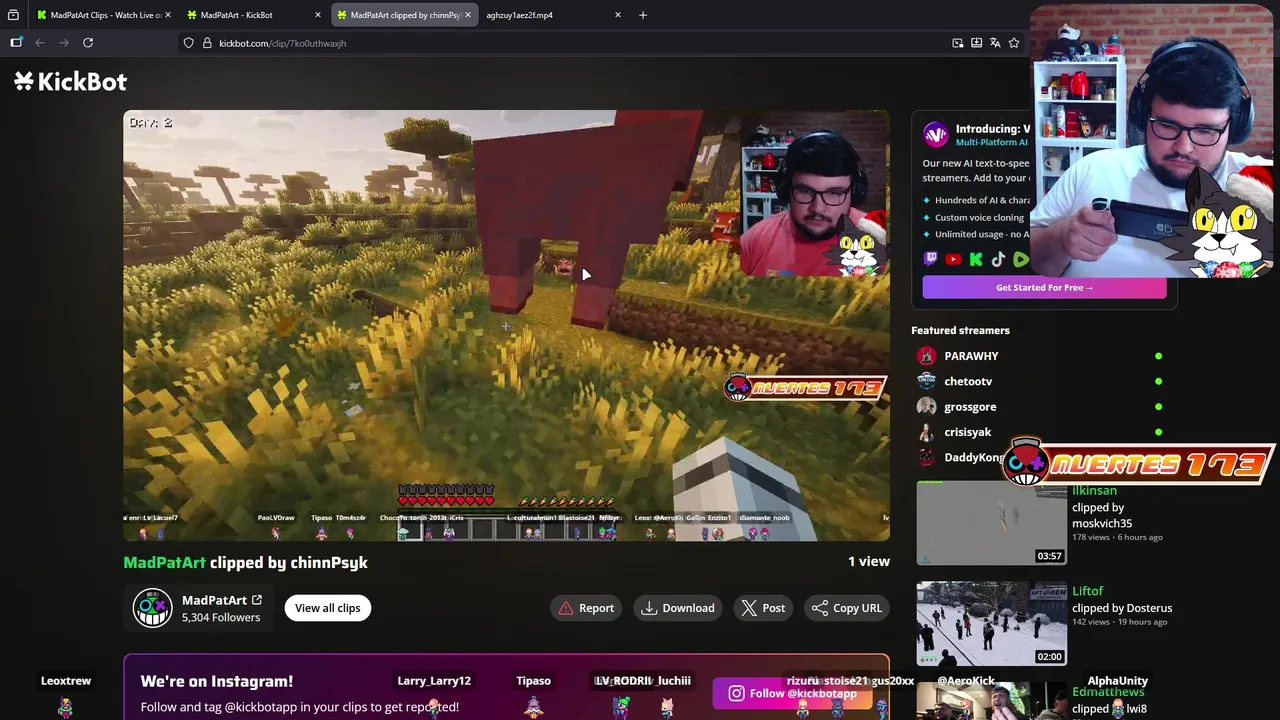Click the site padlock icon

pos(207,43)
